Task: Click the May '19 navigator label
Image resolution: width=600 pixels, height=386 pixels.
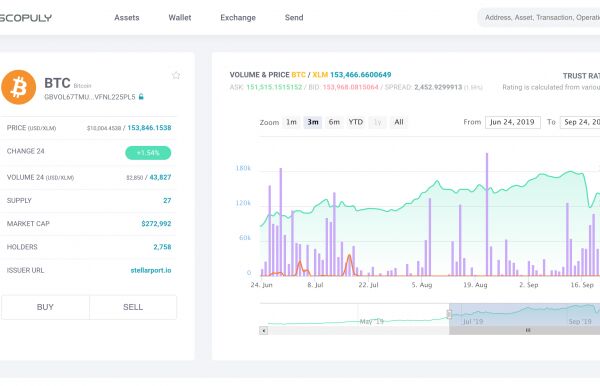Action: pos(372,321)
